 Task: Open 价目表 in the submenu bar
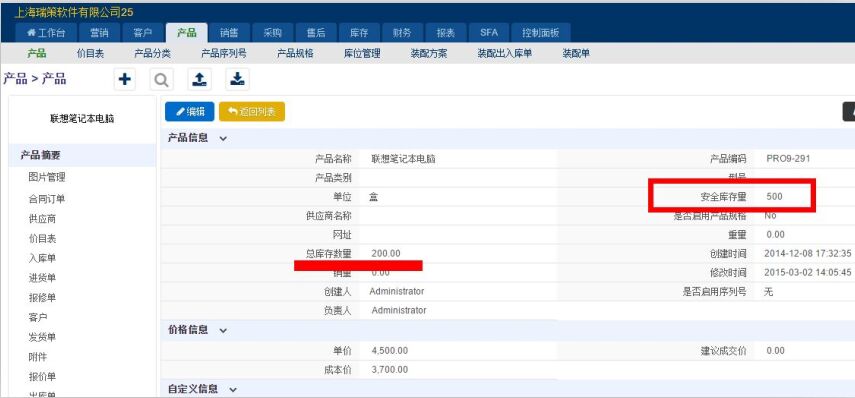(91, 53)
